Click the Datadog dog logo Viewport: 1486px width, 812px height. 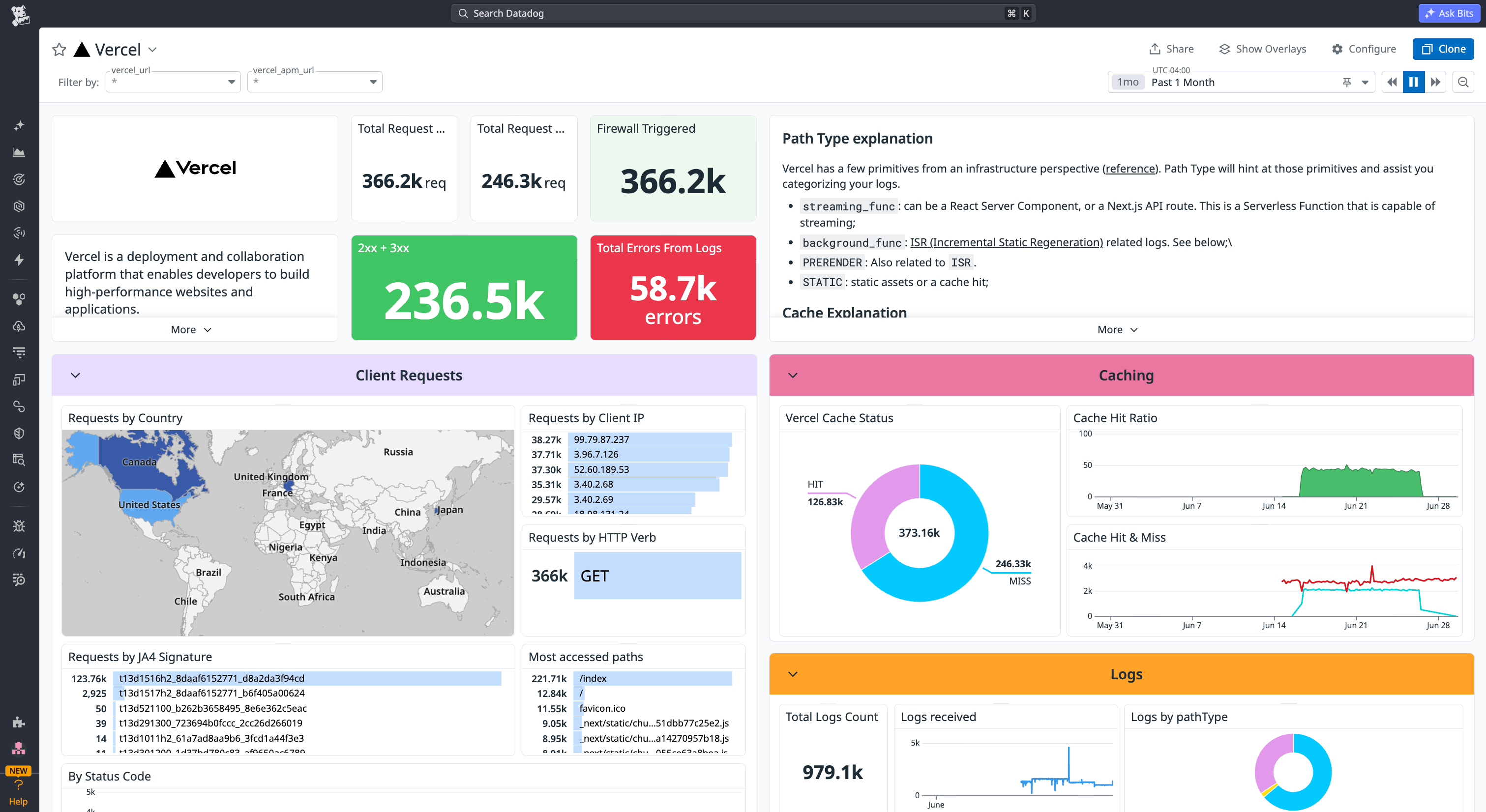point(20,15)
